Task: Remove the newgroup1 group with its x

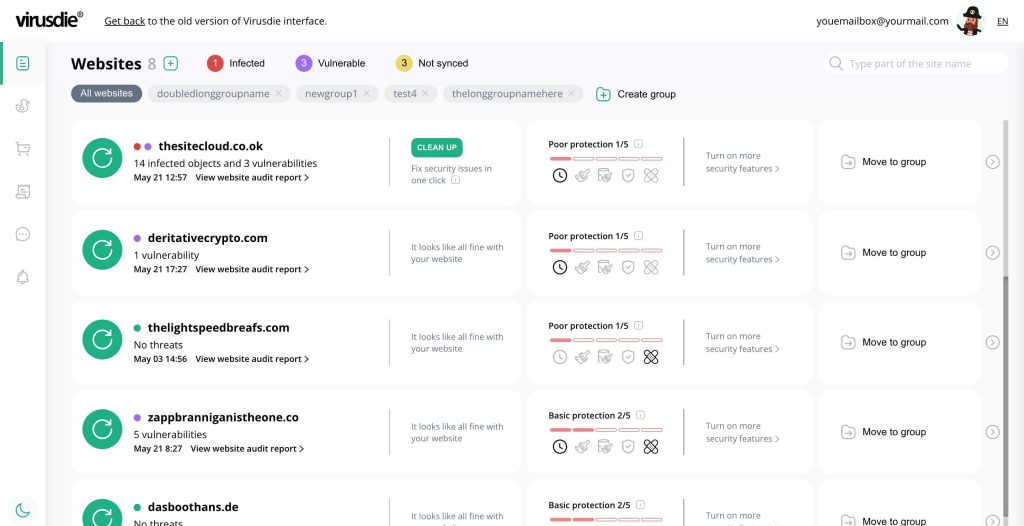Action: [366, 93]
